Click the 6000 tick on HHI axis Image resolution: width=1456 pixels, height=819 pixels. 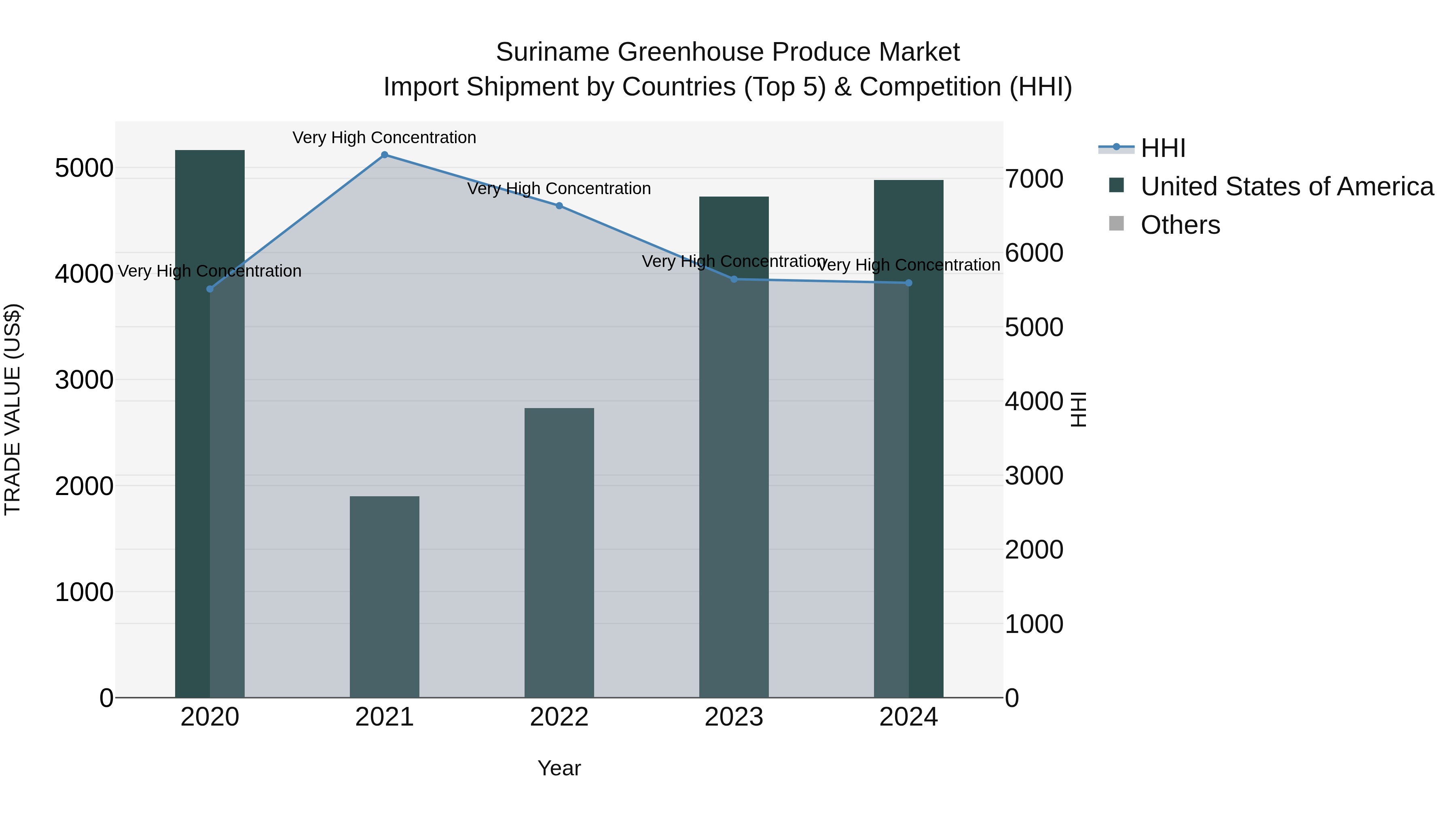click(x=1034, y=253)
